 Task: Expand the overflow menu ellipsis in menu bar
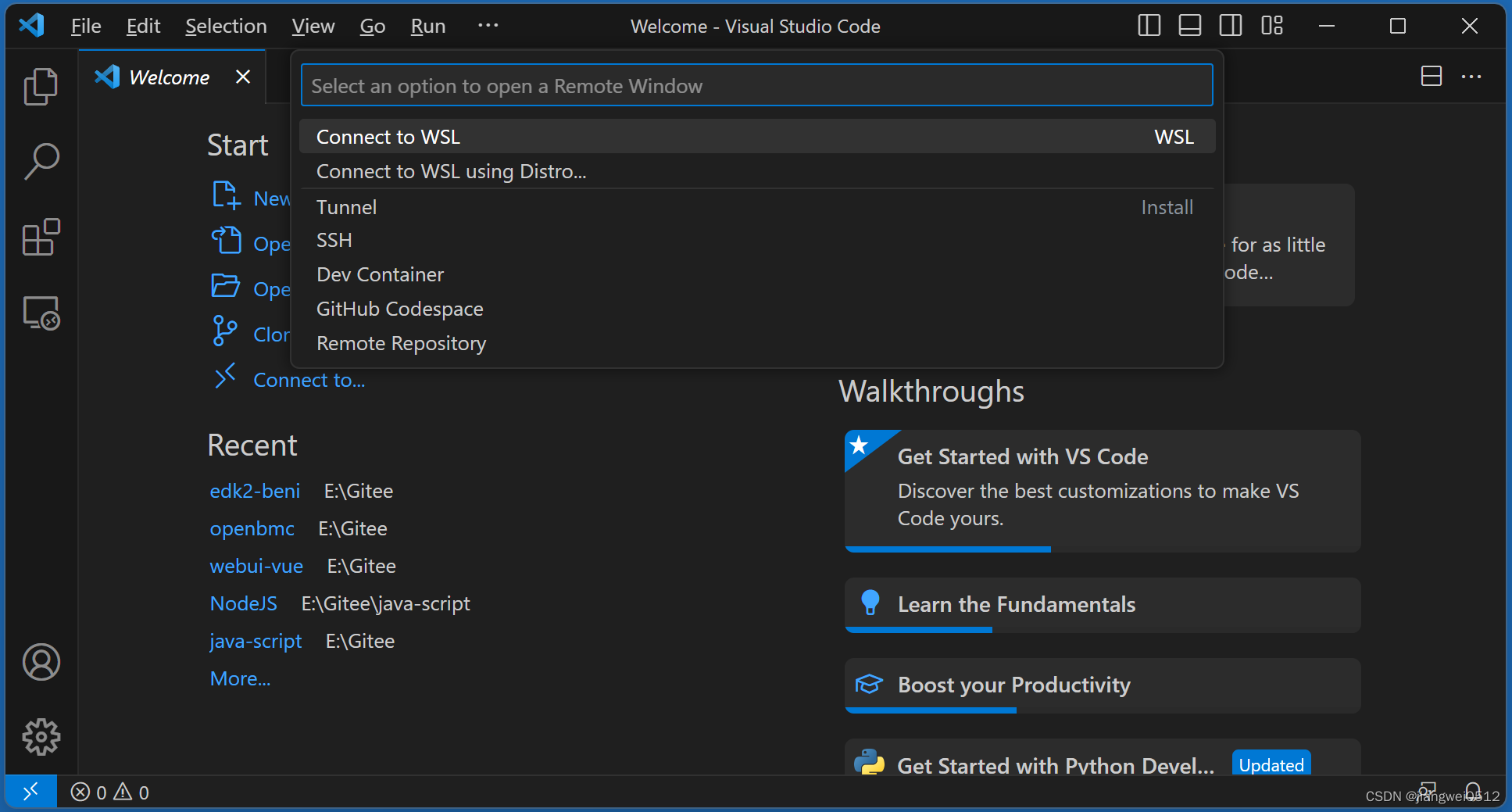488,26
